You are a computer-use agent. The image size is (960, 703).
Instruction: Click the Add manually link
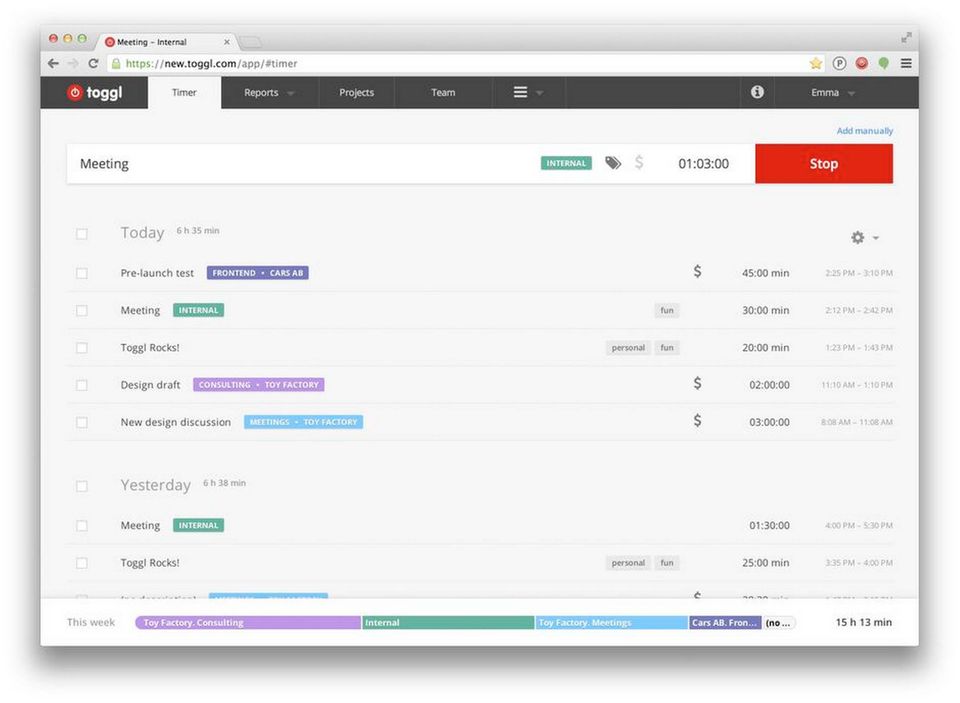864,131
